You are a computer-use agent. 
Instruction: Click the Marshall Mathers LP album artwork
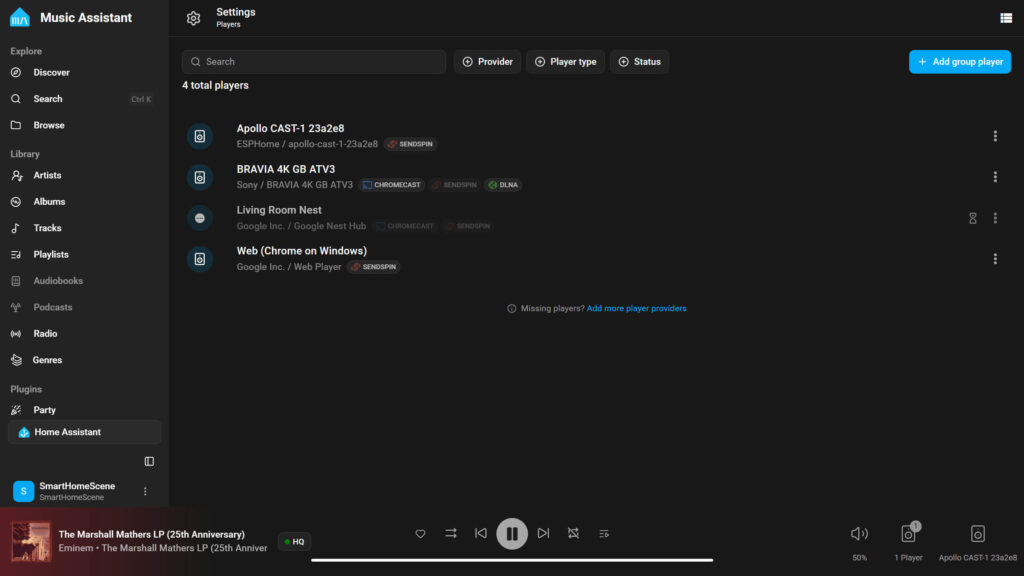31,541
